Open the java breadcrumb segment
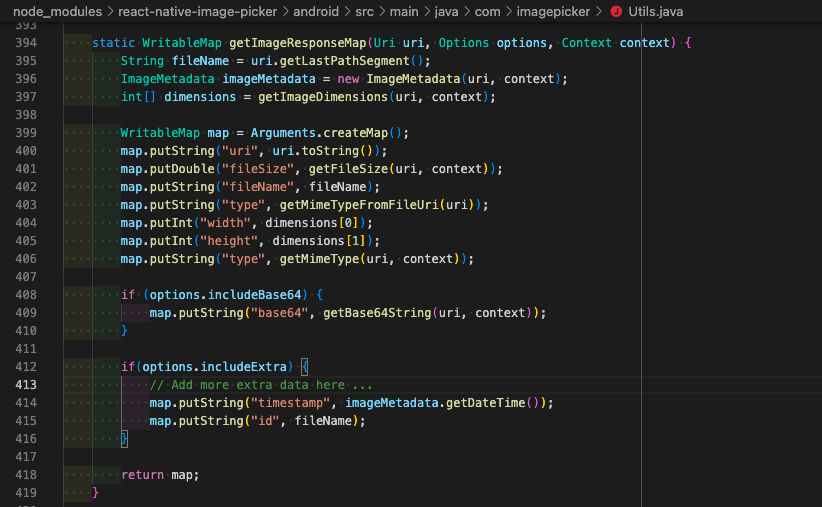The height and width of the screenshot is (507, 822). [447, 12]
